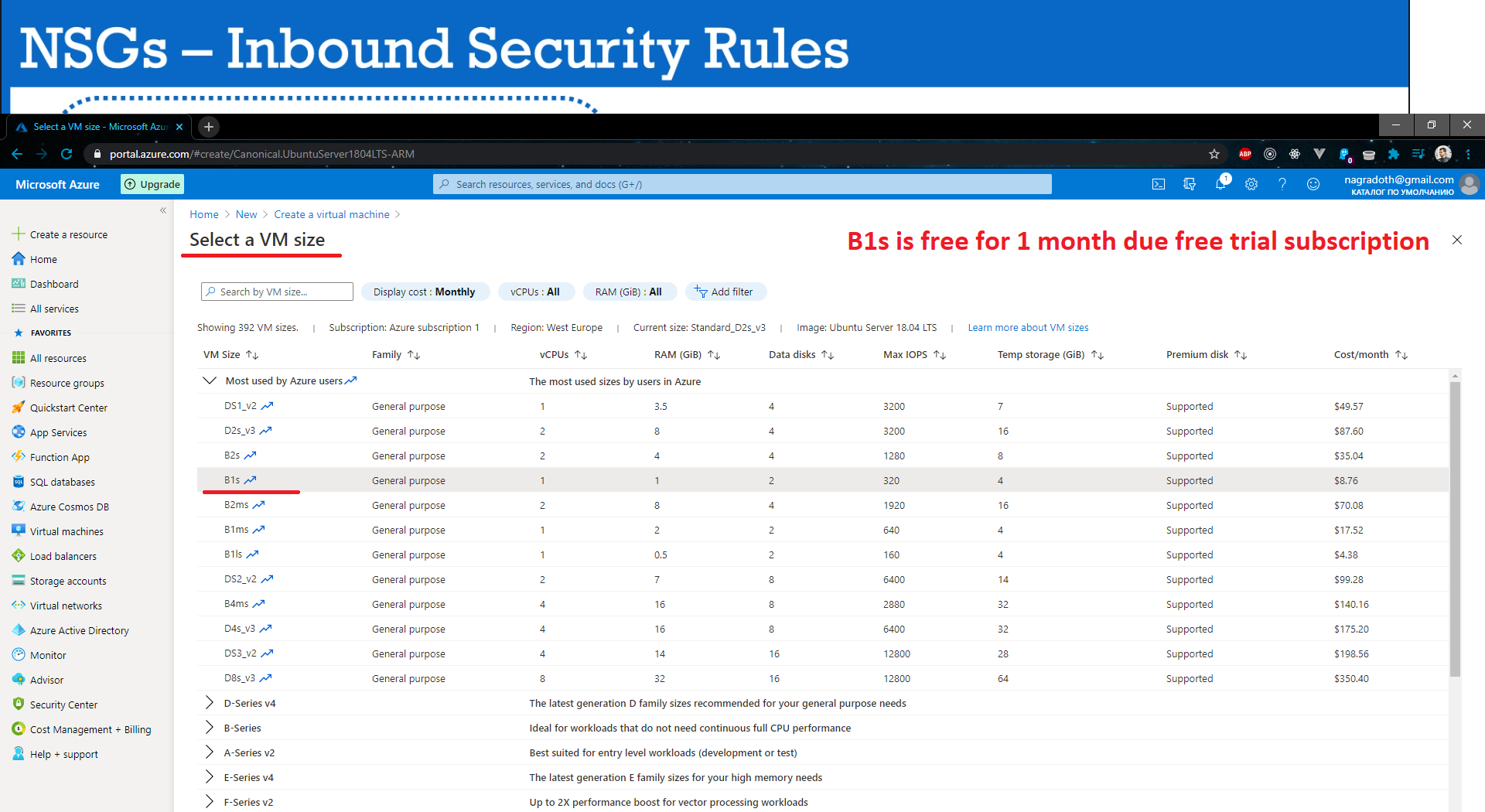Viewport: 1485px width, 812px height.
Task: Expand D-Series v4 group
Action: point(209,702)
